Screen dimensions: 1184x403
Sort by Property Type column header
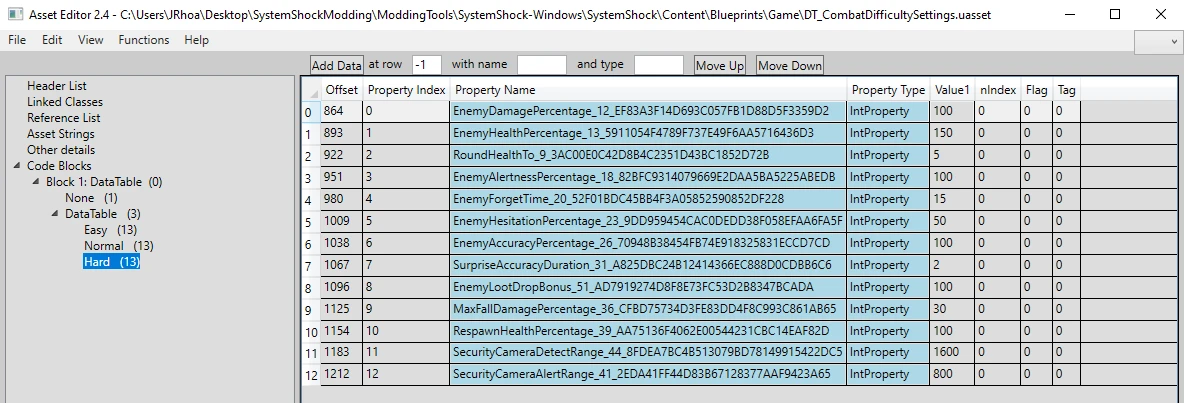pos(888,90)
